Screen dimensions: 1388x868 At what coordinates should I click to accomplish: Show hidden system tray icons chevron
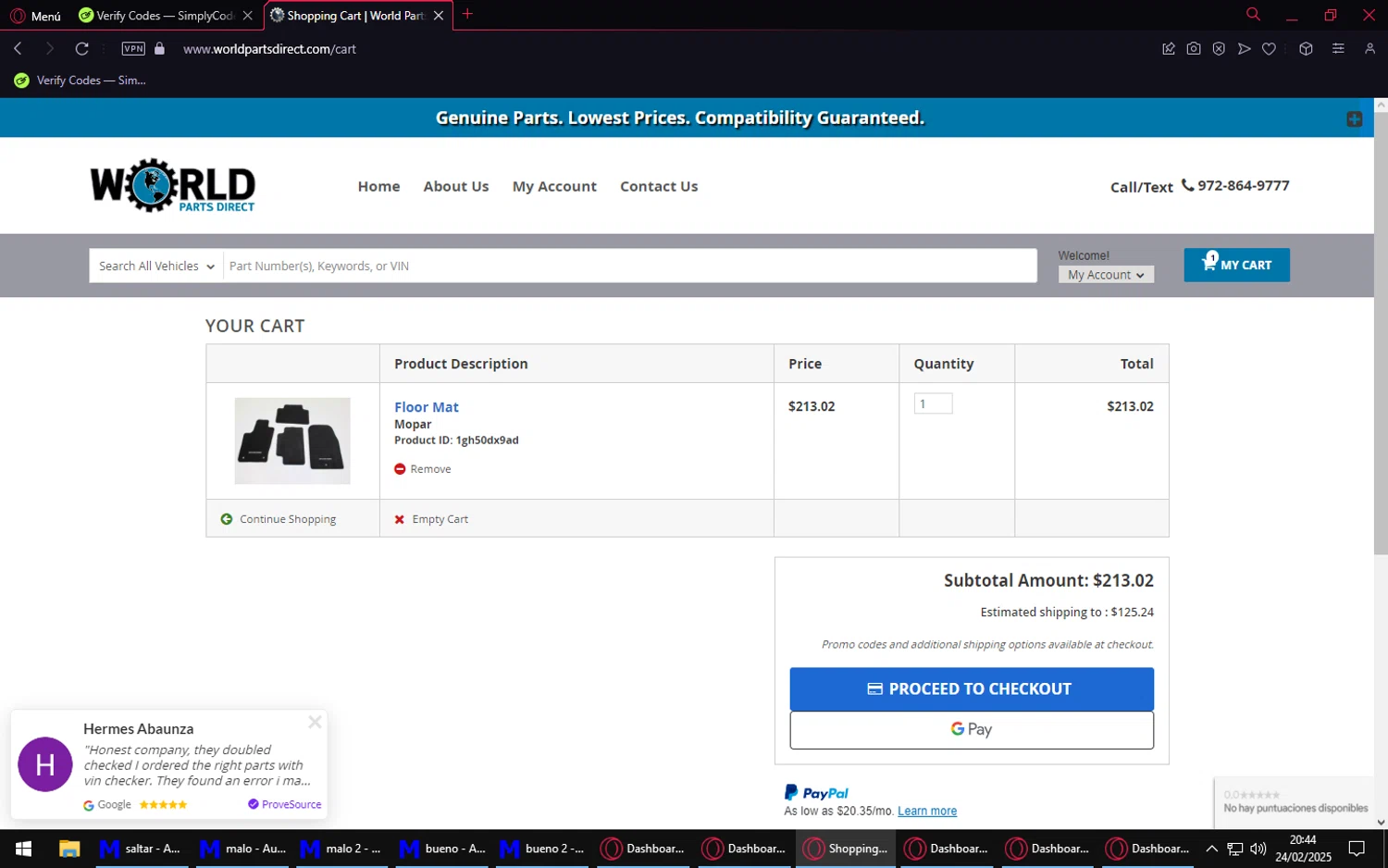1211,849
